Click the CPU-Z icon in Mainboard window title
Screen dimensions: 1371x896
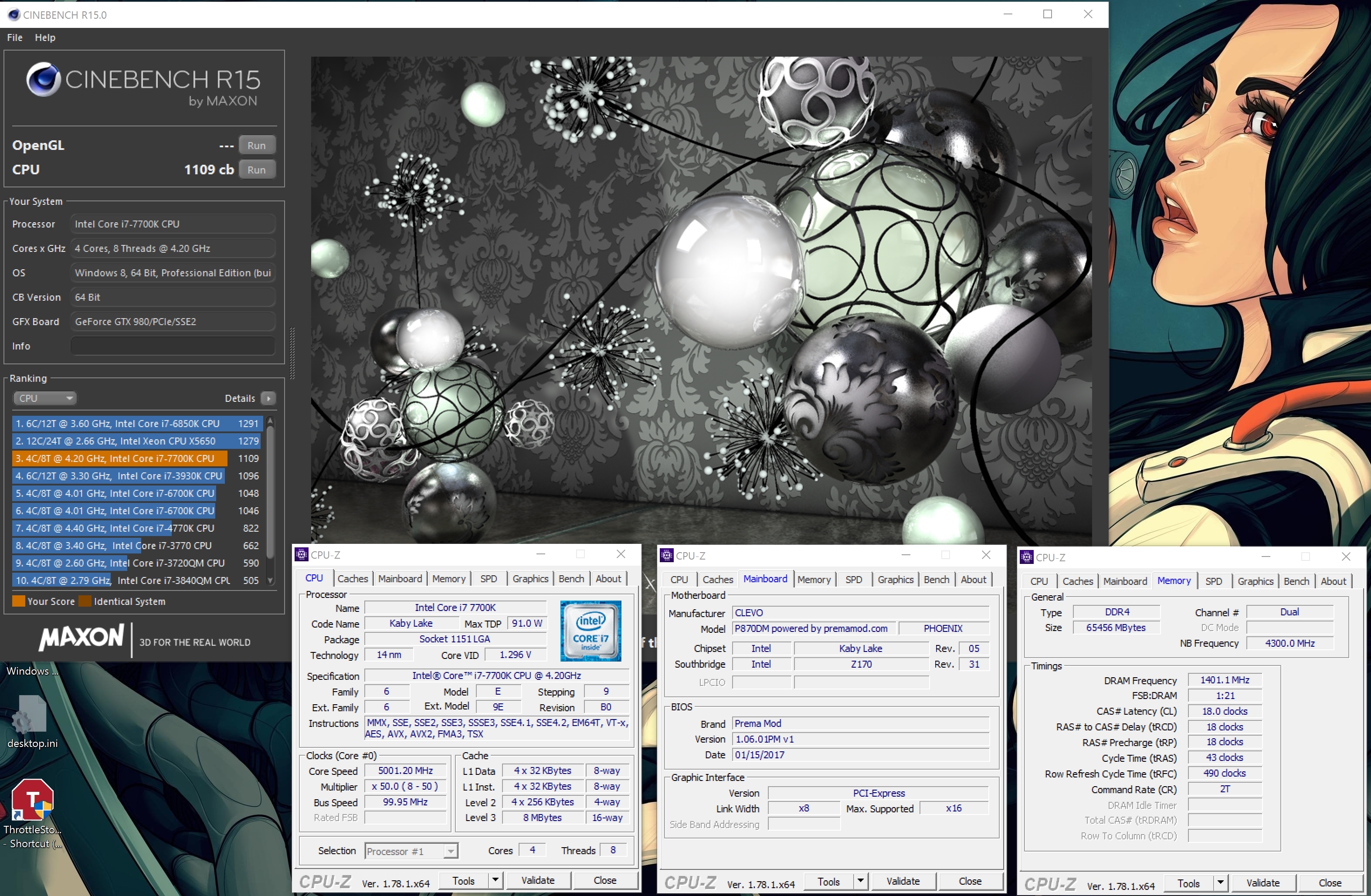[x=667, y=555]
